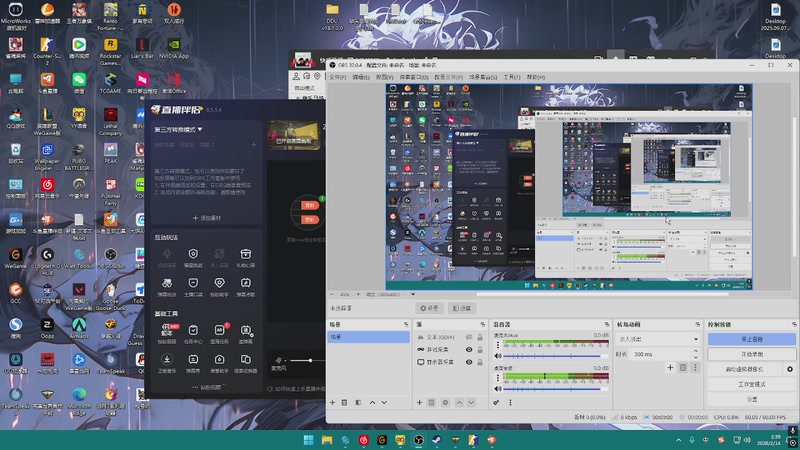
Task: Open Audio Mixer panel three-dot menu at bottom
Action: pos(510,403)
